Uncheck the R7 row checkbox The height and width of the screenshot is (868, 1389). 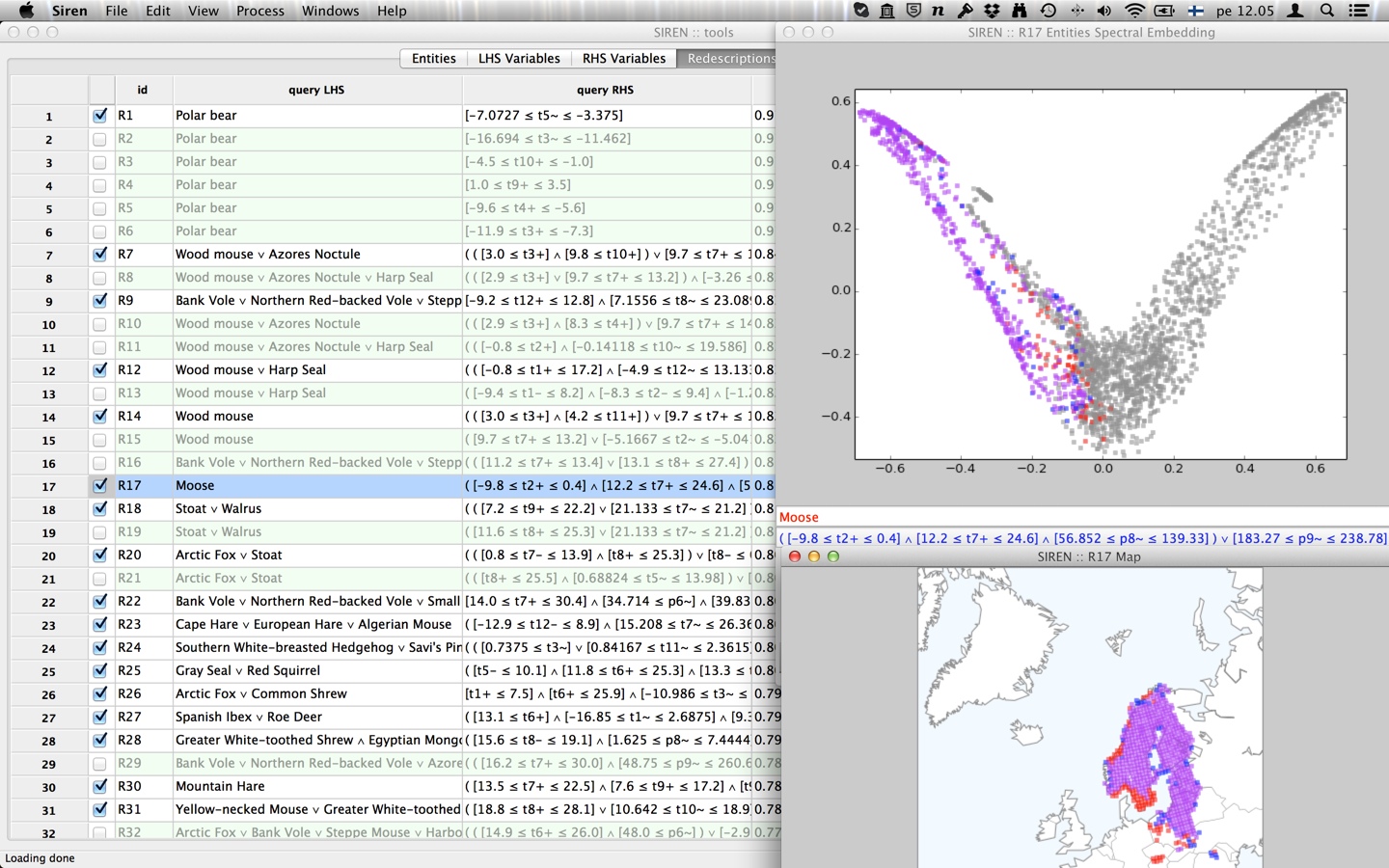pyautogui.click(x=100, y=255)
